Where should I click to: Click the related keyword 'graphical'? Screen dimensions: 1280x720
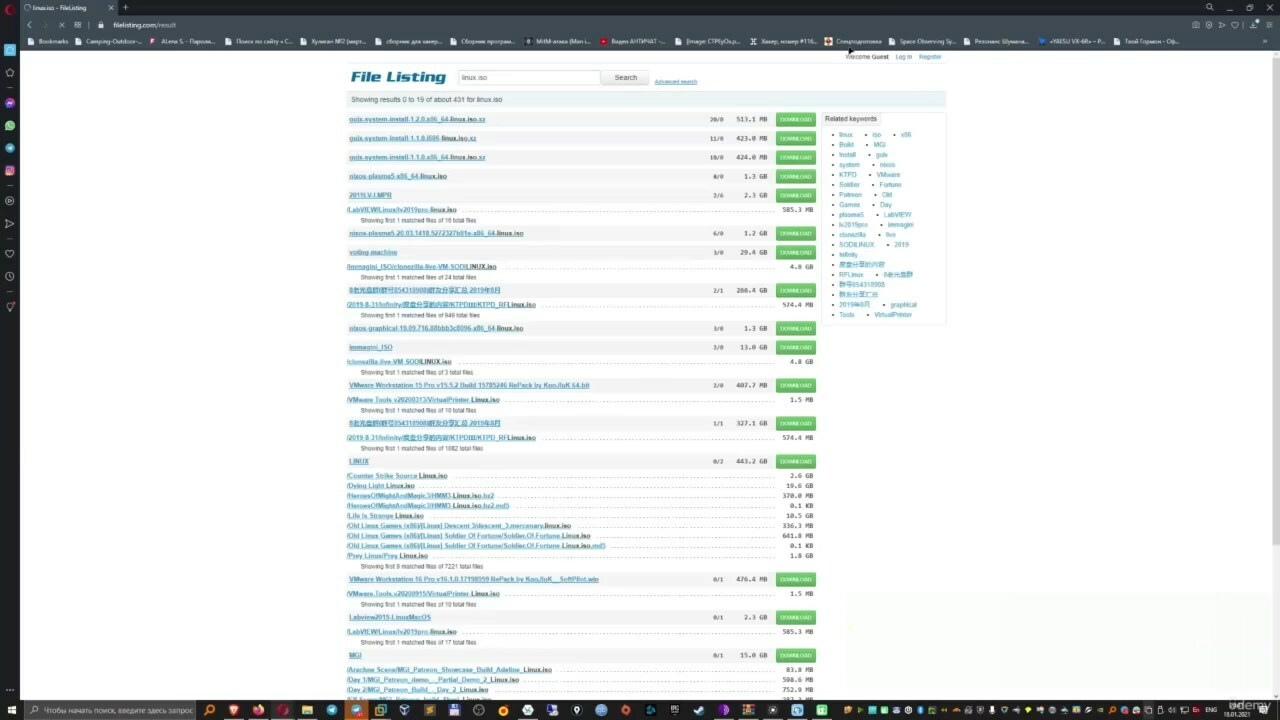(x=903, y=304)
